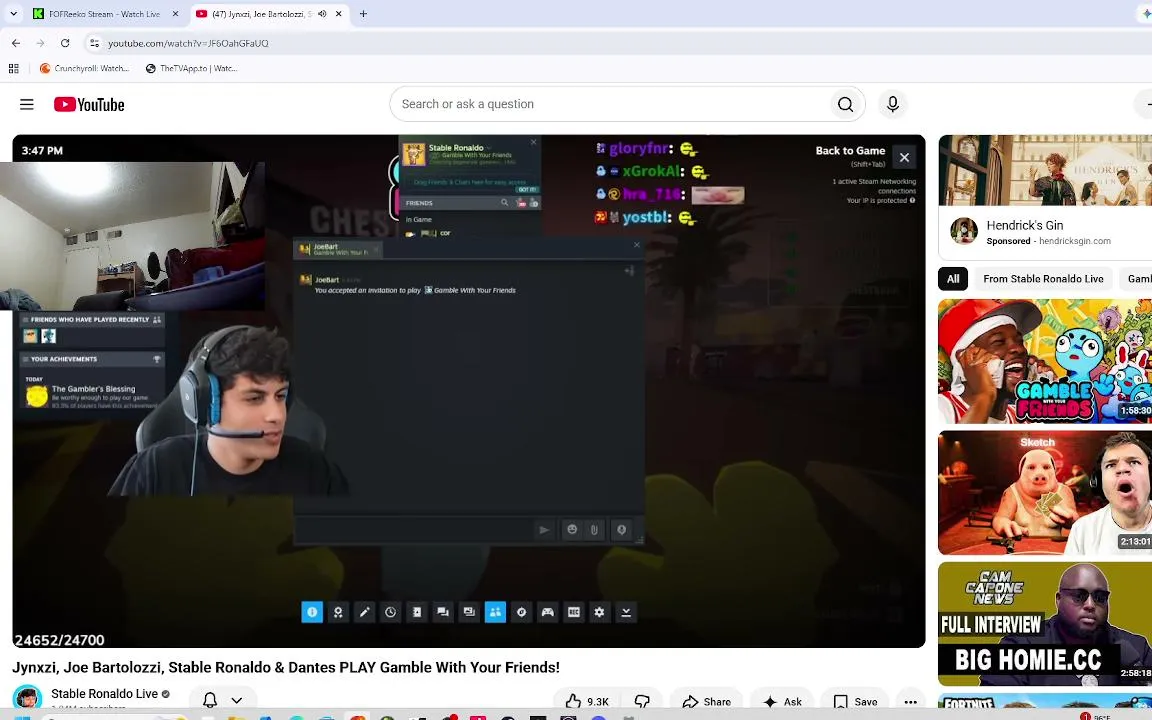Open the Sketch pig video thumbnail

(x=1045, y=492)
